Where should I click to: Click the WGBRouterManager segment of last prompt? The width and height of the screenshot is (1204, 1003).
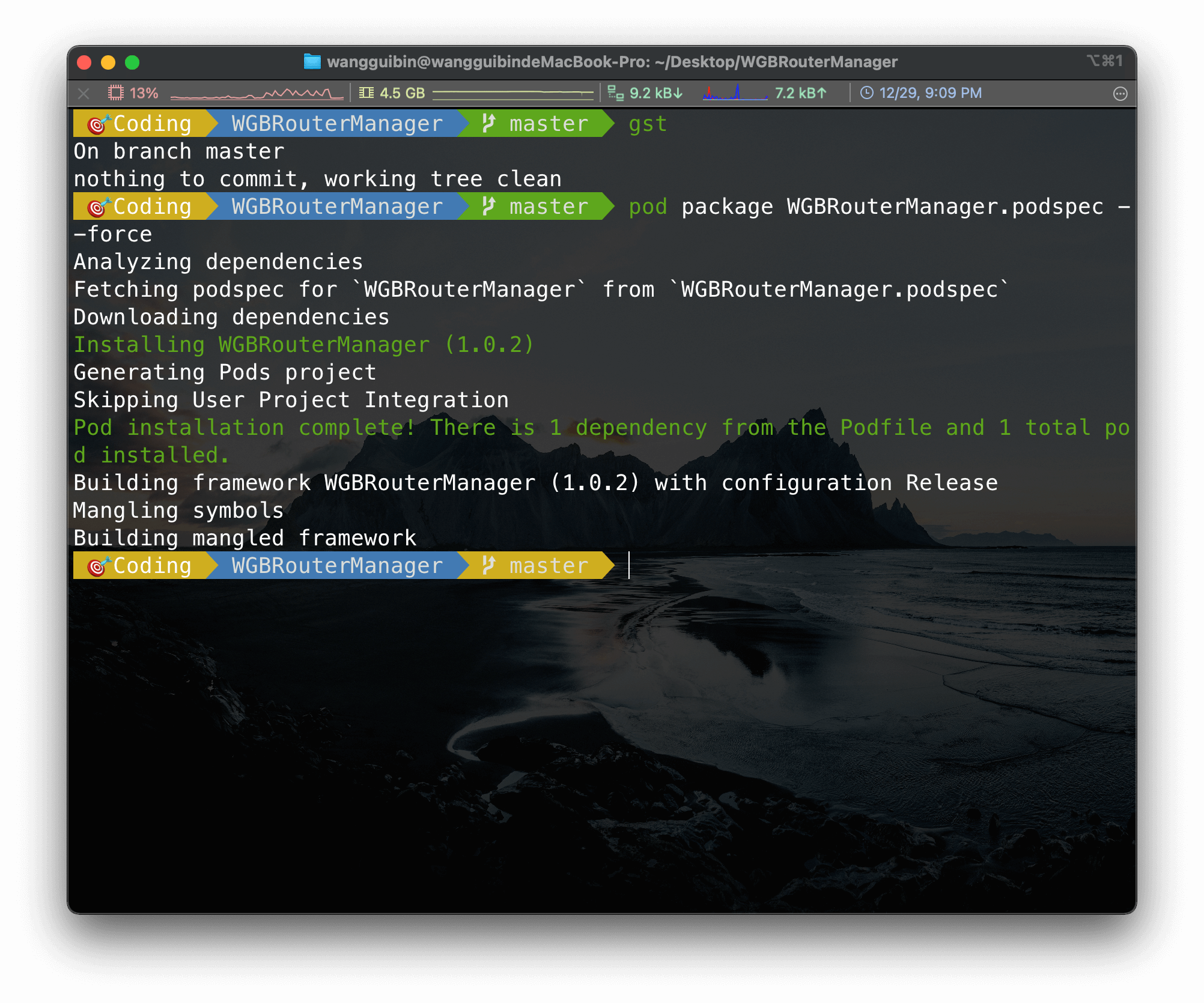point(337,566)
